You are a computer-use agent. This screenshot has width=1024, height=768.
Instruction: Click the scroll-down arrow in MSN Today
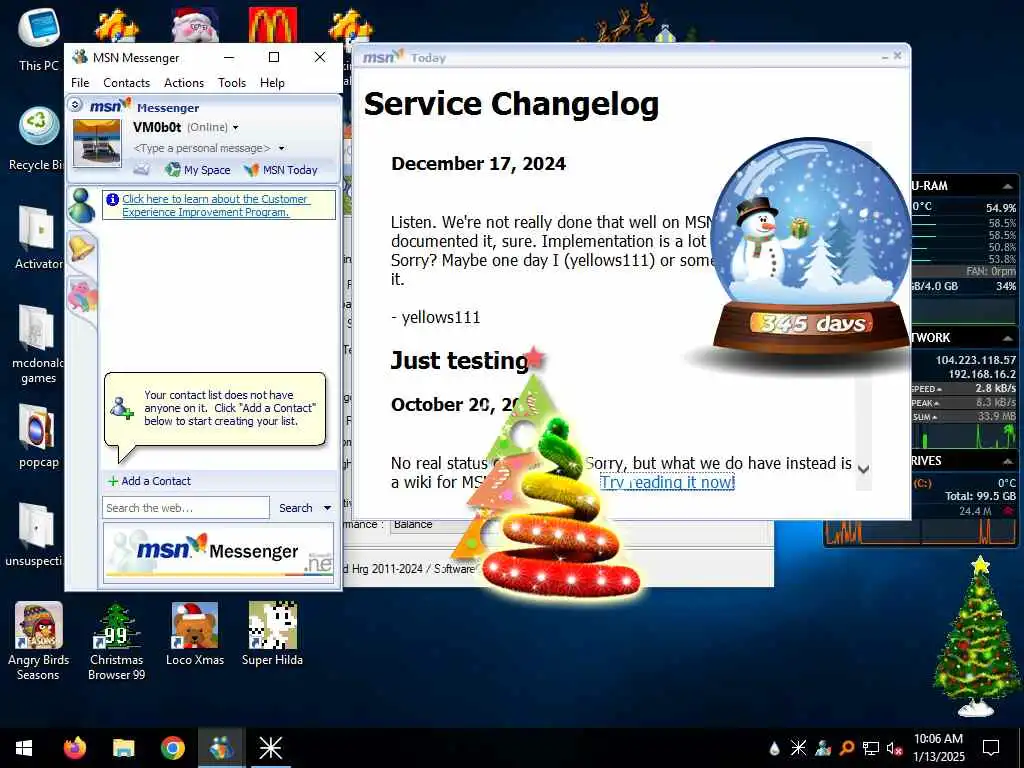coord(863,469)
